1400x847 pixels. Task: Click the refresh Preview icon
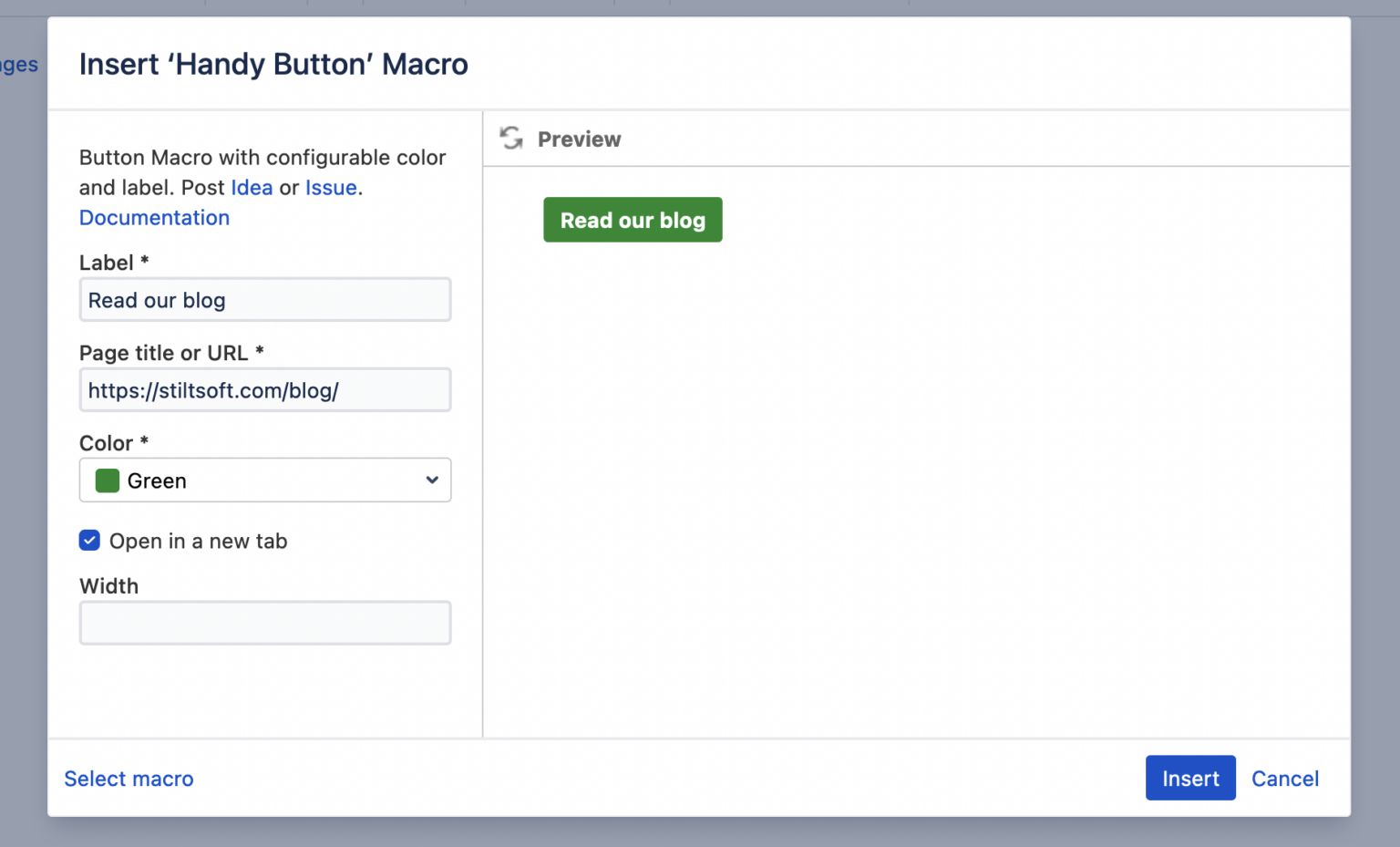pos(510,138)
